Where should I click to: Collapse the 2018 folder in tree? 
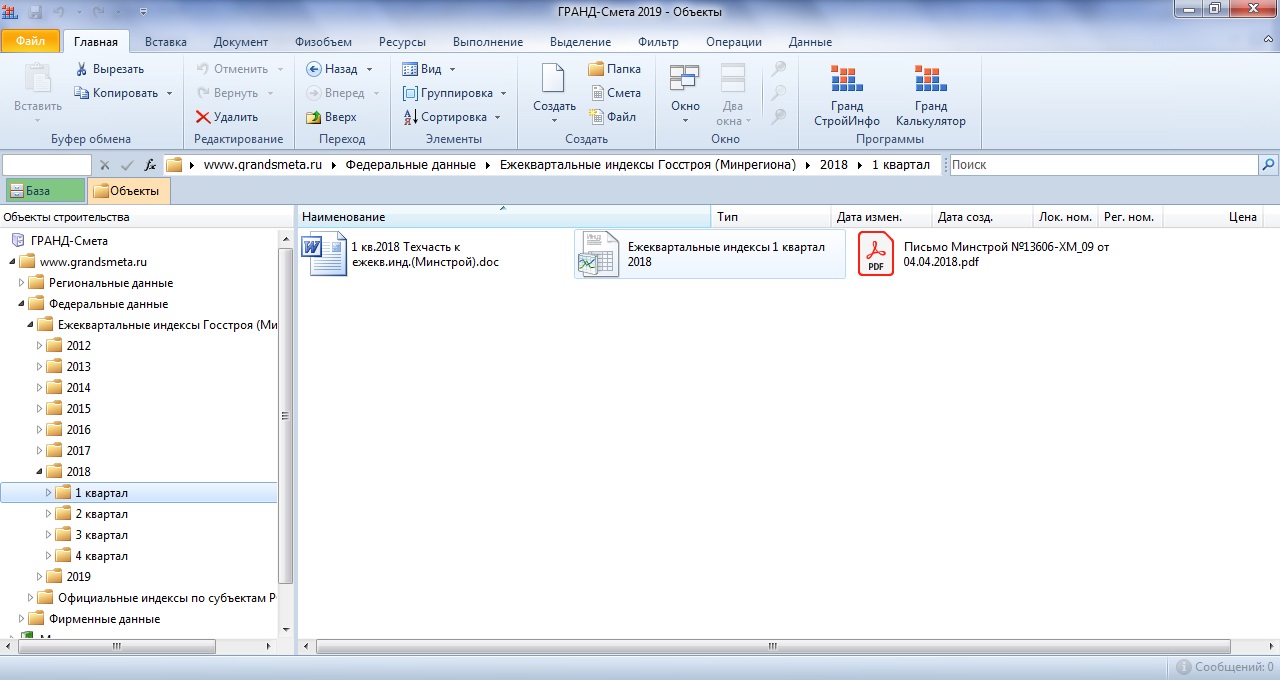pos(40,471)
